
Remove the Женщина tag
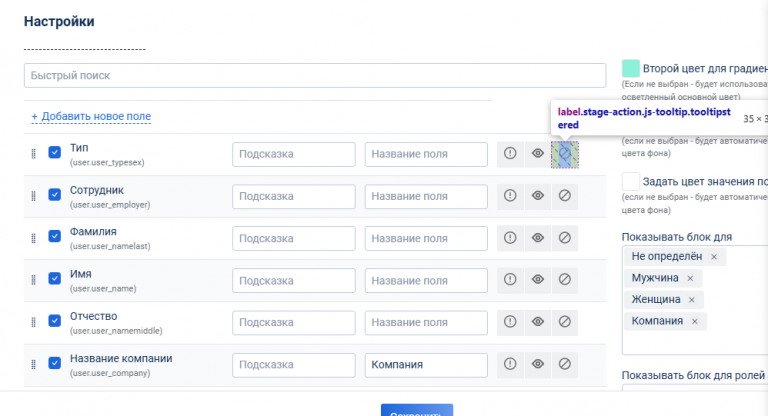pyautogui.click(x=692, y=300)
